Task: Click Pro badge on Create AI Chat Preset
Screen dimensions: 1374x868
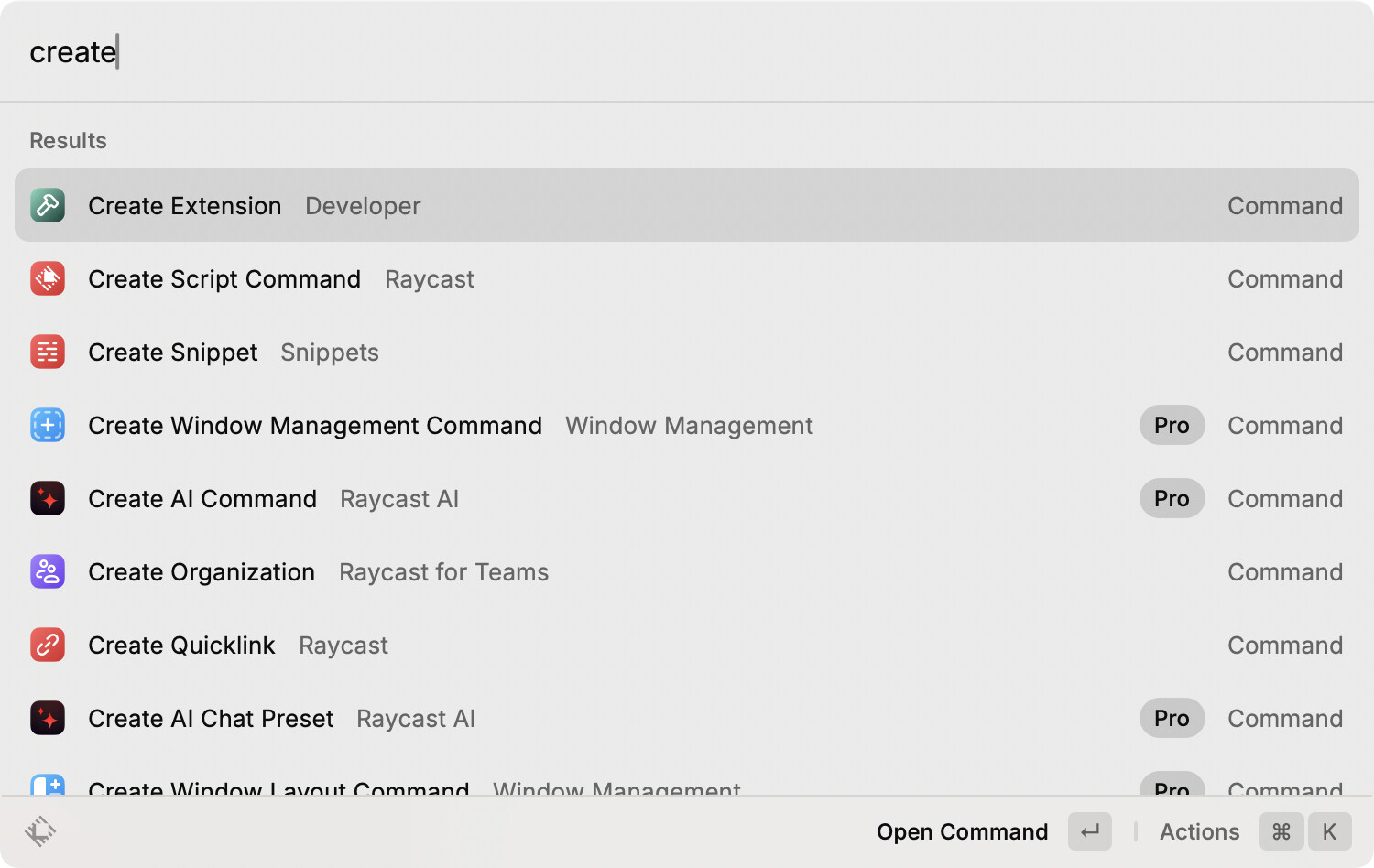Action: pyautogui.click(x=1172, y=718)
